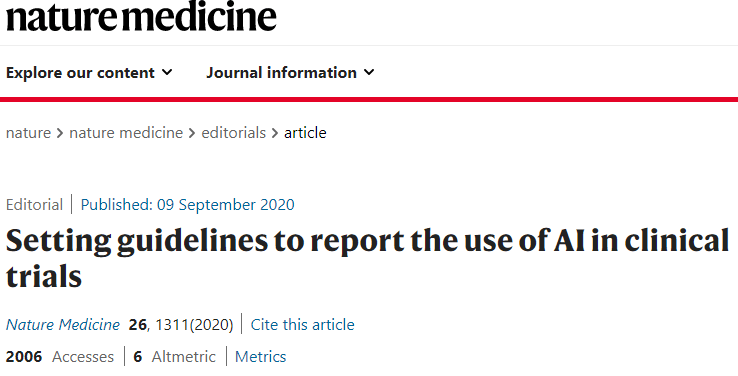The width and height of the screenshot is (738, 376).
Task: Expand the Journal information chevron
Action: [369, 72]
